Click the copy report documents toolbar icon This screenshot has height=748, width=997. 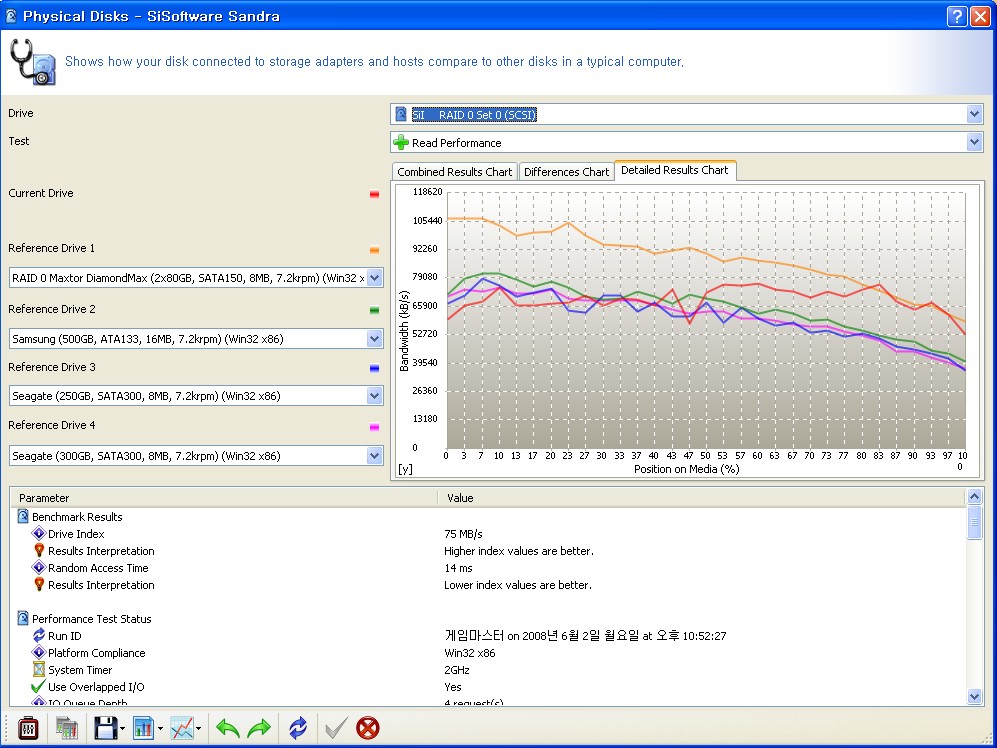(x=66, y=728)
